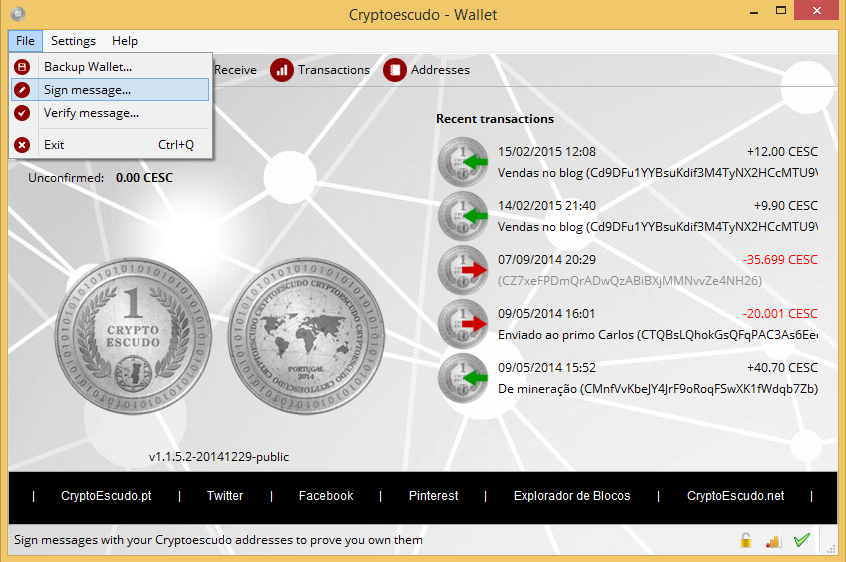846x562 pixels.
Task: Select Sign message... menu entry
Action: [110, 90]
